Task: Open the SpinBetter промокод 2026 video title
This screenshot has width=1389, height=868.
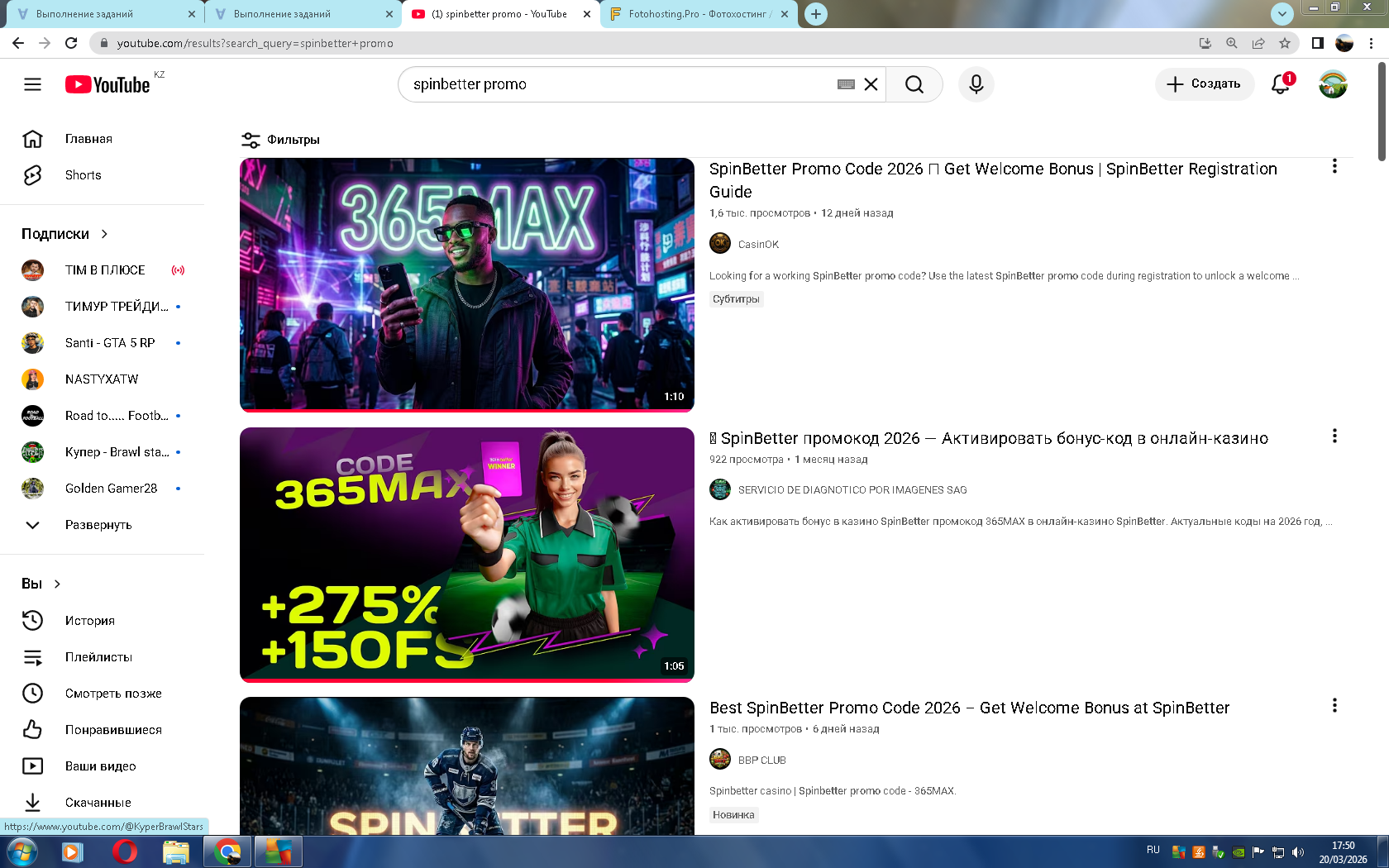Action: [x=989, y=438]
